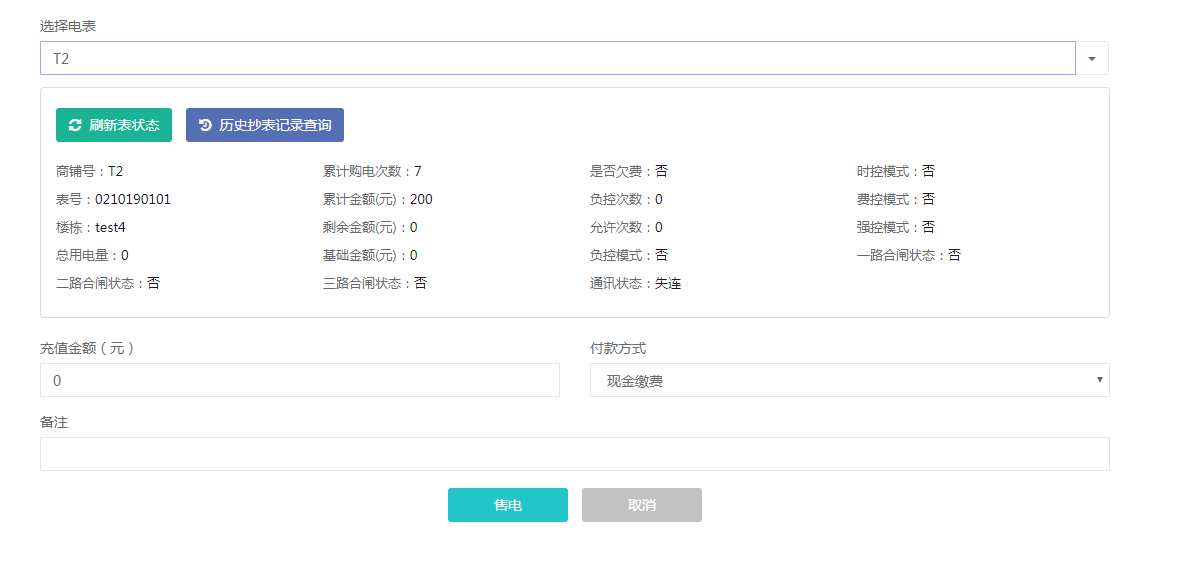Image resolution: width=1192 pixels, height=574 pixels.
Task: Expand the 付款方式 select showing 现金缴费
Action: [x=849, y=380]
